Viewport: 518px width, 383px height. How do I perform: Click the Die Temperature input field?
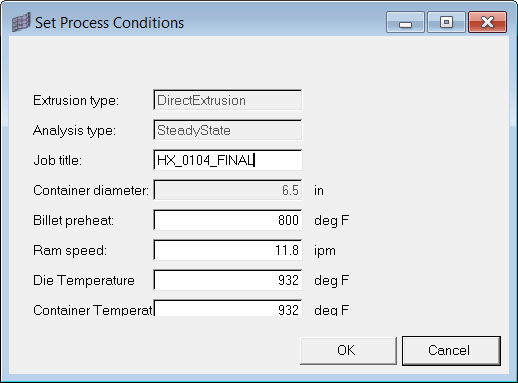(228, 280)
